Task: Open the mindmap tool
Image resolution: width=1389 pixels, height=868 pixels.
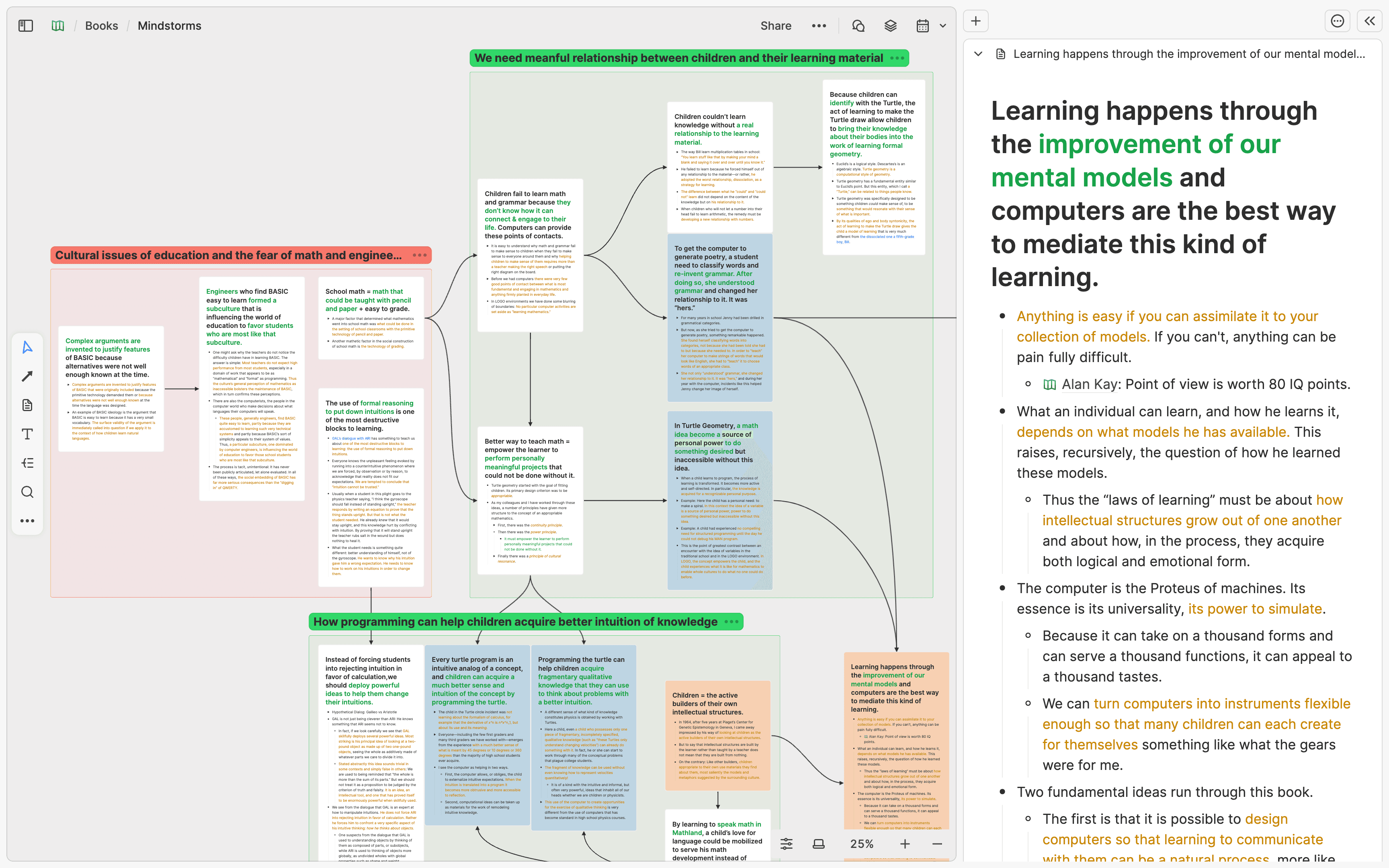Action: pyautogui.click(x=27, y=463)
